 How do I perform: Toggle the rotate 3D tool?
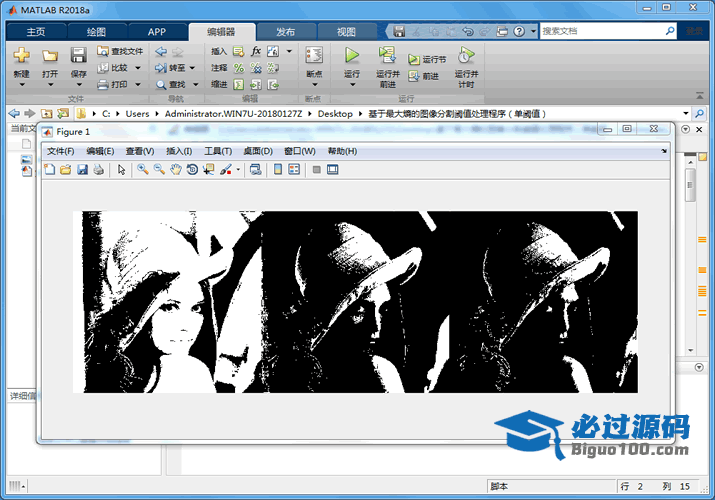(192, 170)
